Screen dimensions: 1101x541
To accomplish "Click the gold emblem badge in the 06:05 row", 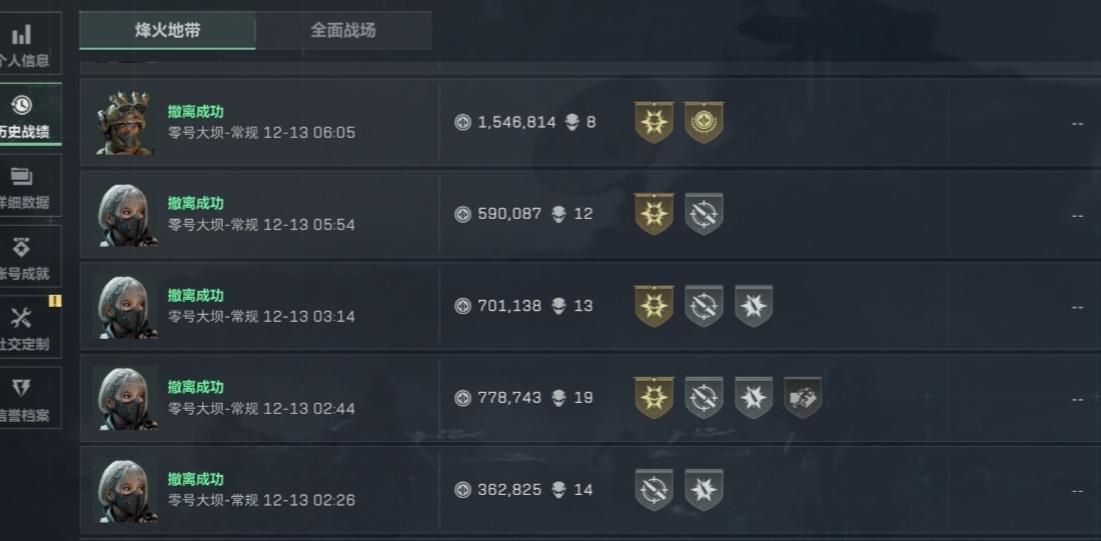I will 704,122.
